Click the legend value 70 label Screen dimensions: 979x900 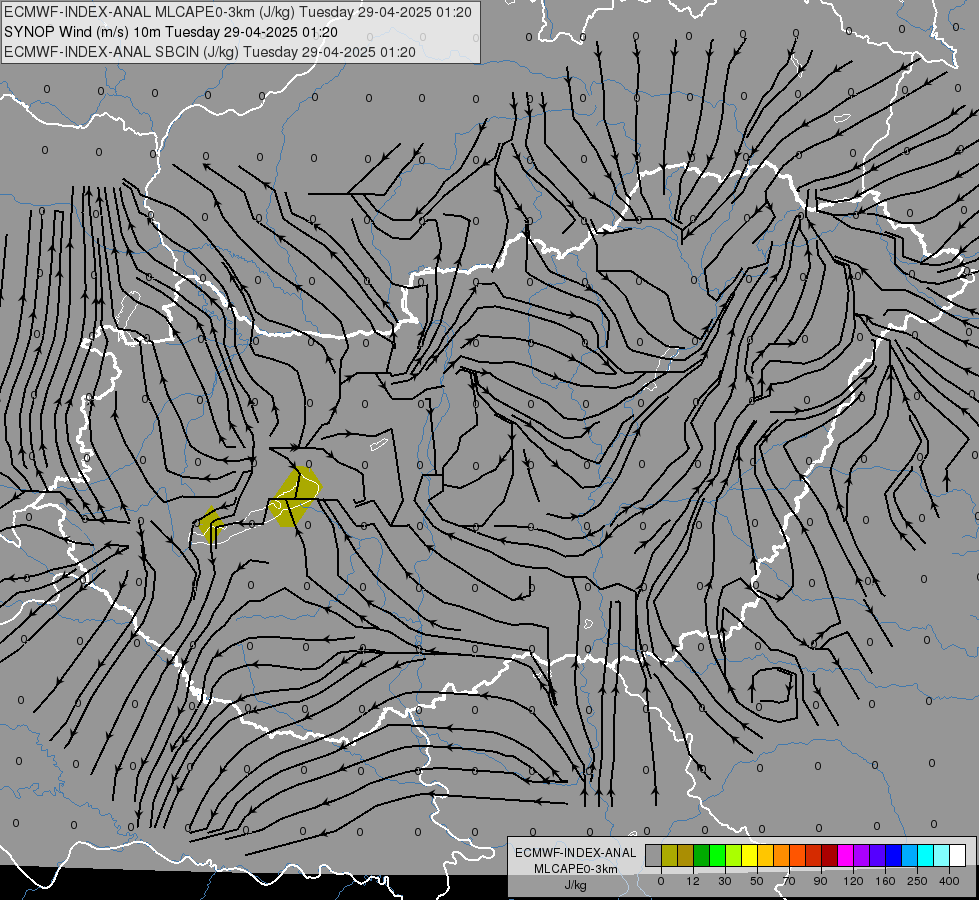click(x=789, y=881)
